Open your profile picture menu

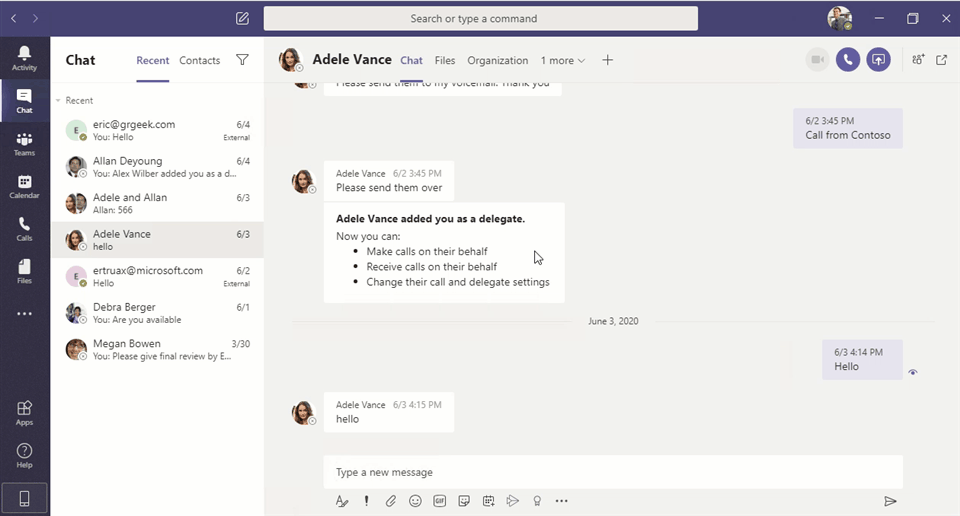pyautogui.click(x=840, y=18)
